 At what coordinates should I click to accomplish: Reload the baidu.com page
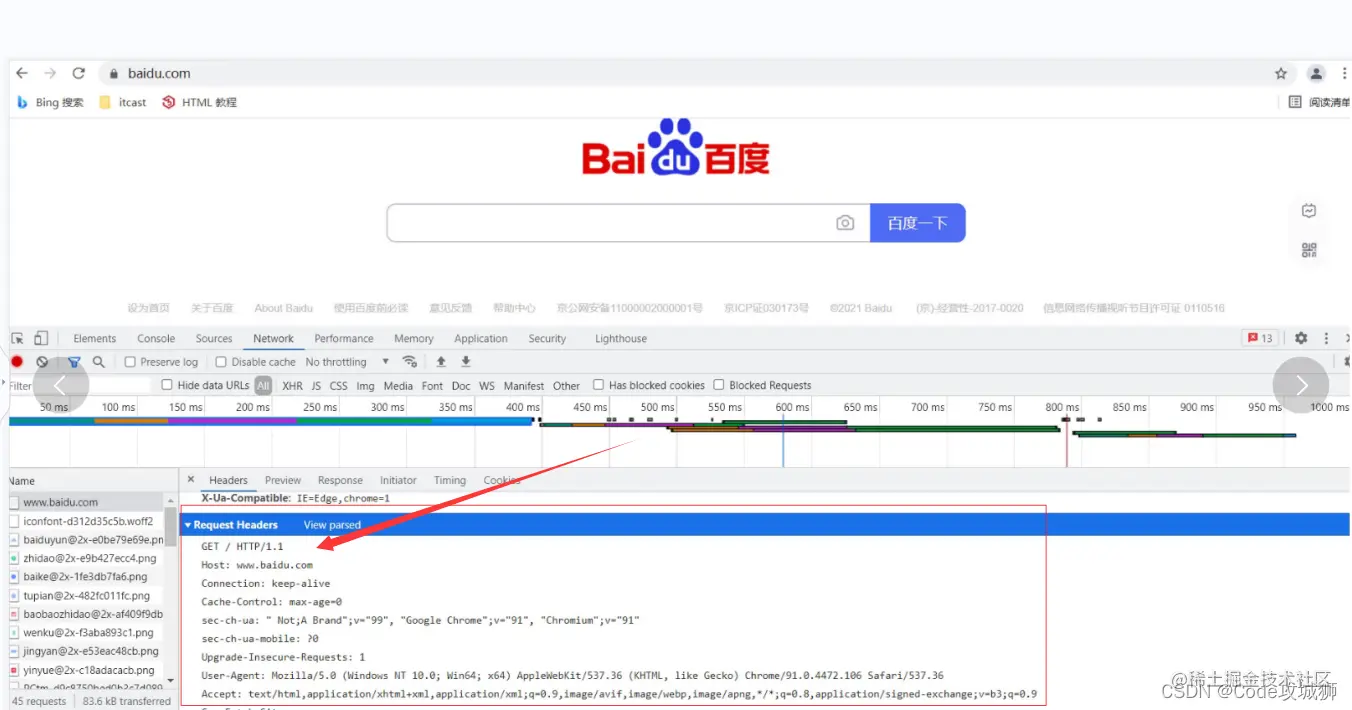click(79, 73)
